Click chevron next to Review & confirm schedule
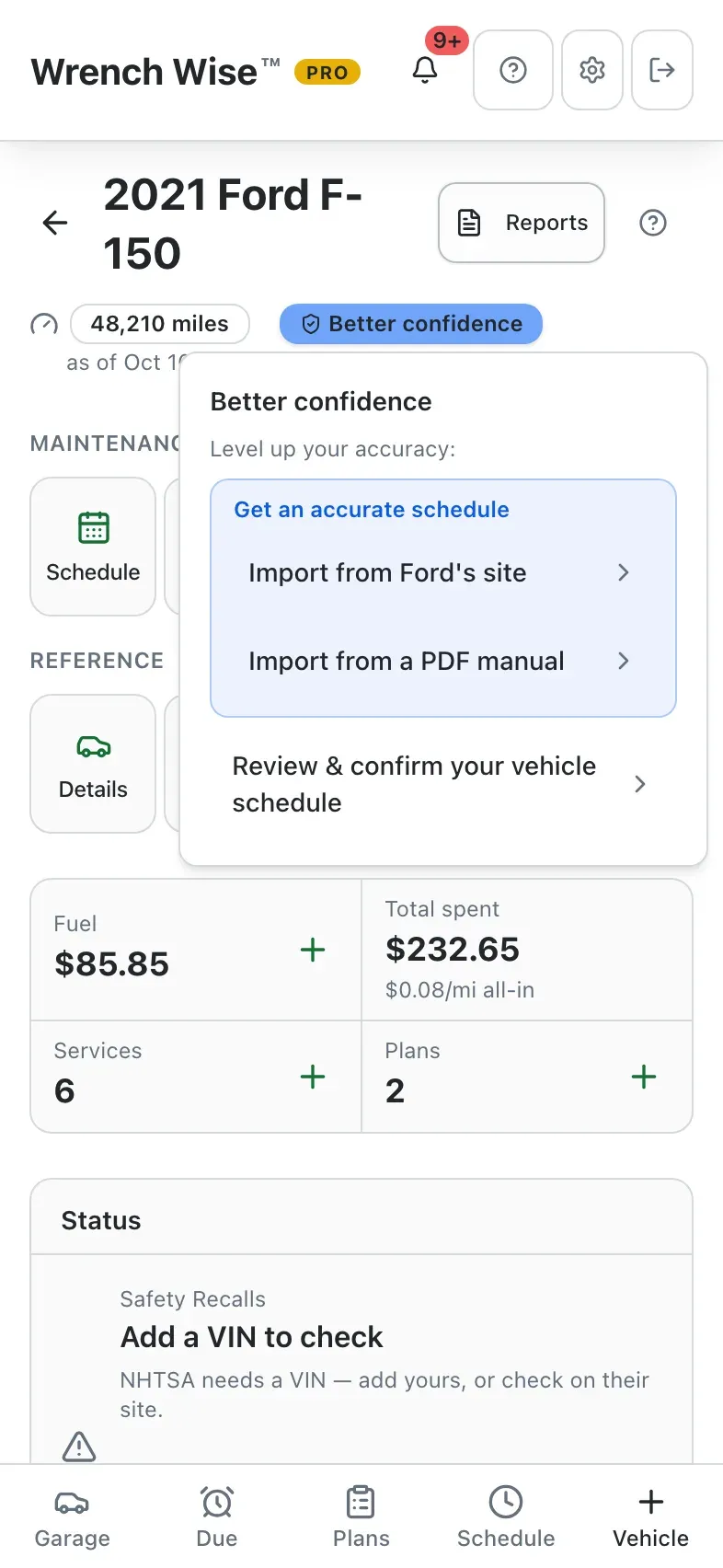This screenshot has width=723, height=1568. [x=640, y=784]
